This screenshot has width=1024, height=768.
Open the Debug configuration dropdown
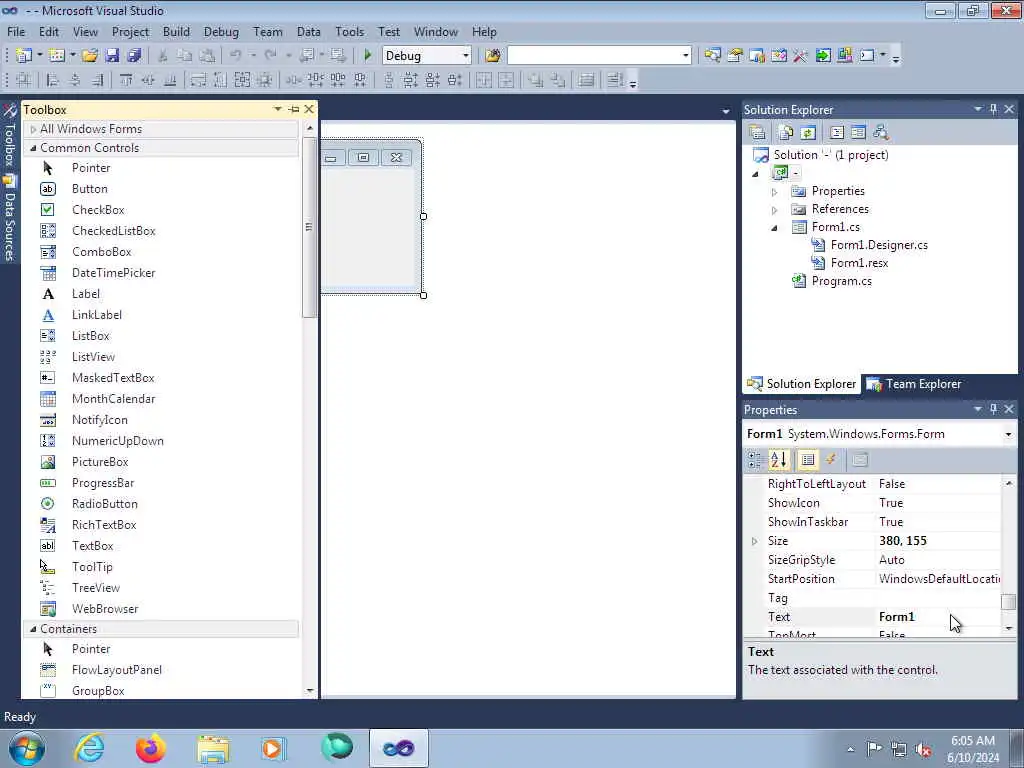[466, 56]
